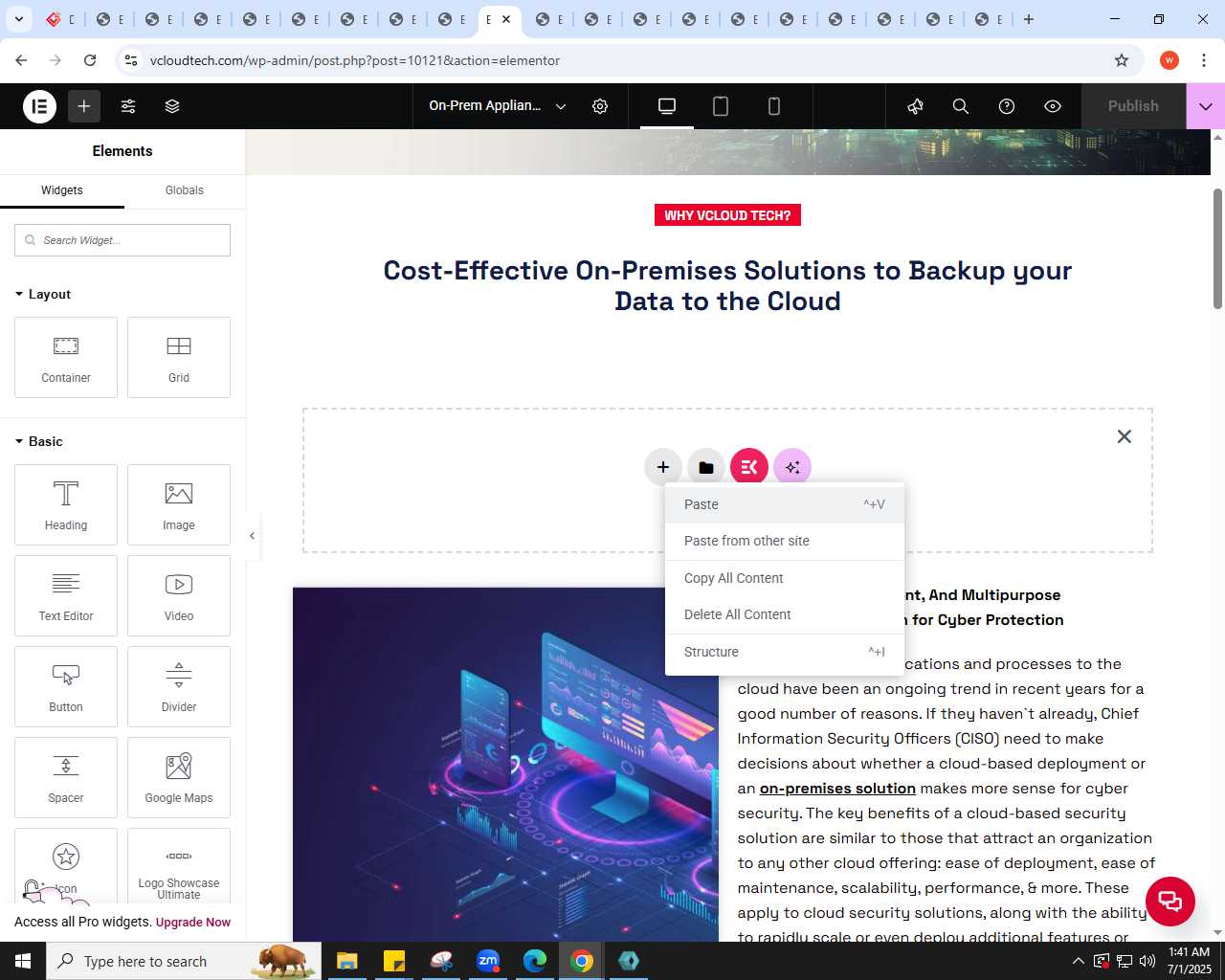Open the What's New notifications icon
This screenshot has height=980, width=1225.
(x=915, y=106)
